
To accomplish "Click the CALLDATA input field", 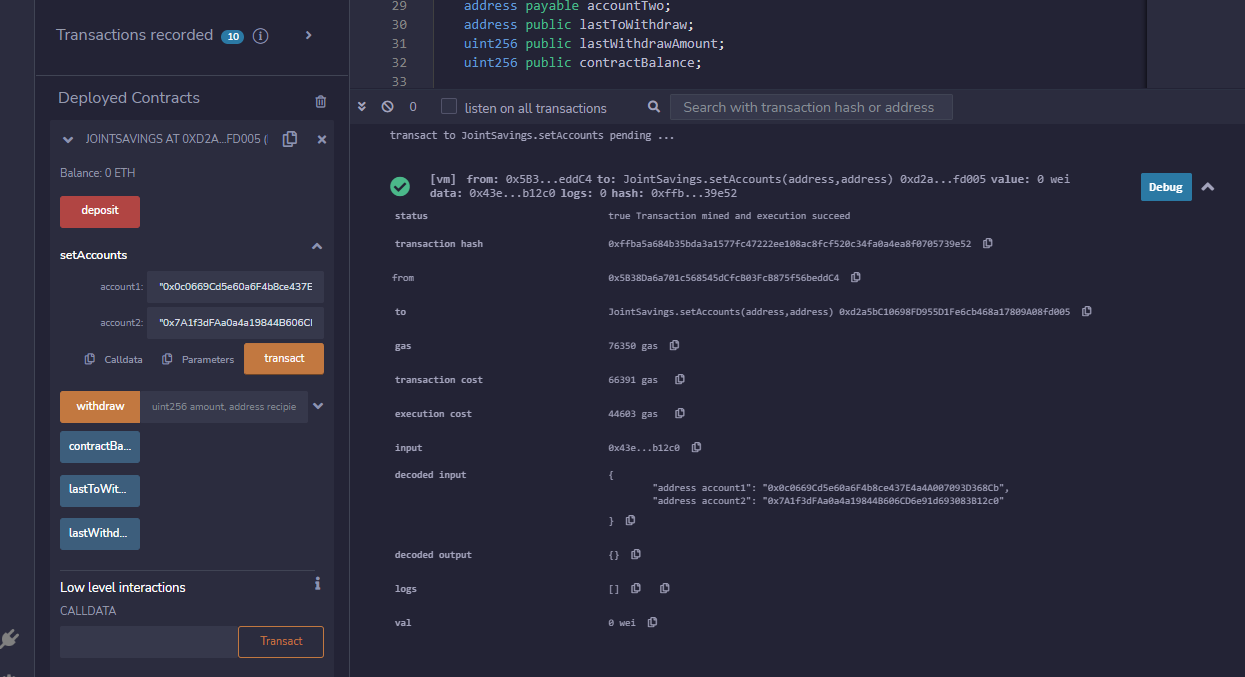I will tap(149, 642).
